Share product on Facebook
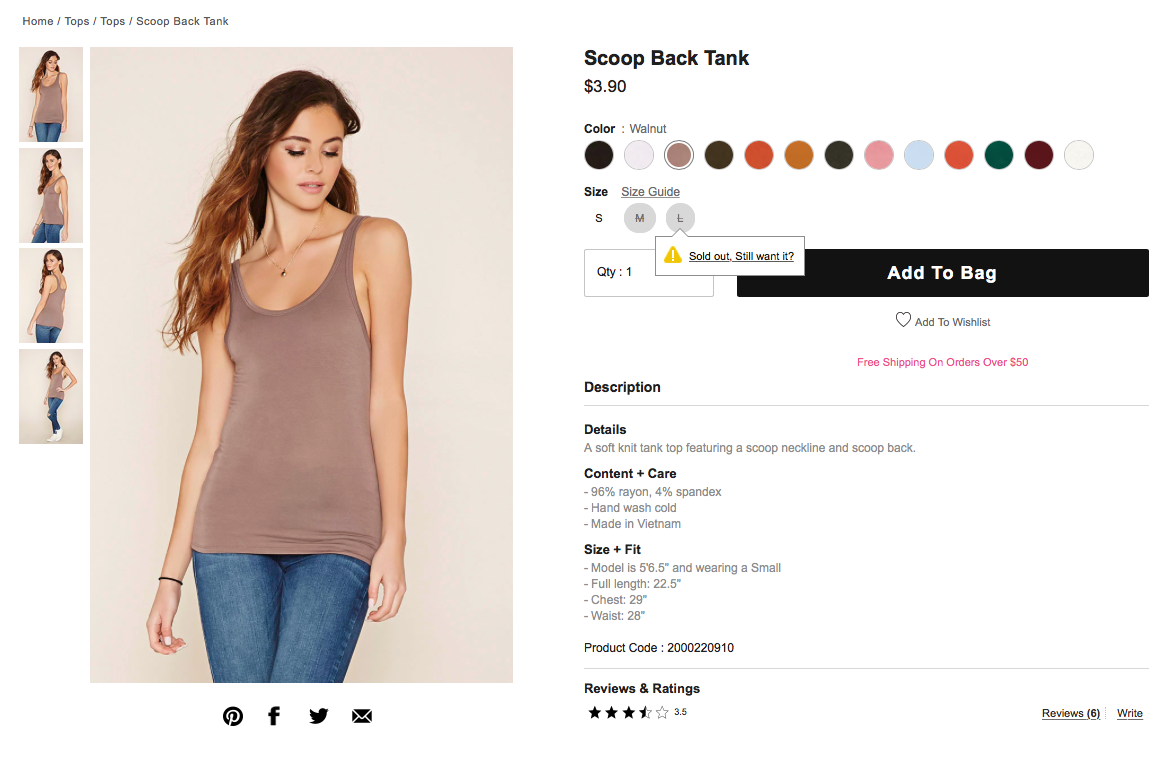Screen dimensions: 1176x757 tap(274, 716)
